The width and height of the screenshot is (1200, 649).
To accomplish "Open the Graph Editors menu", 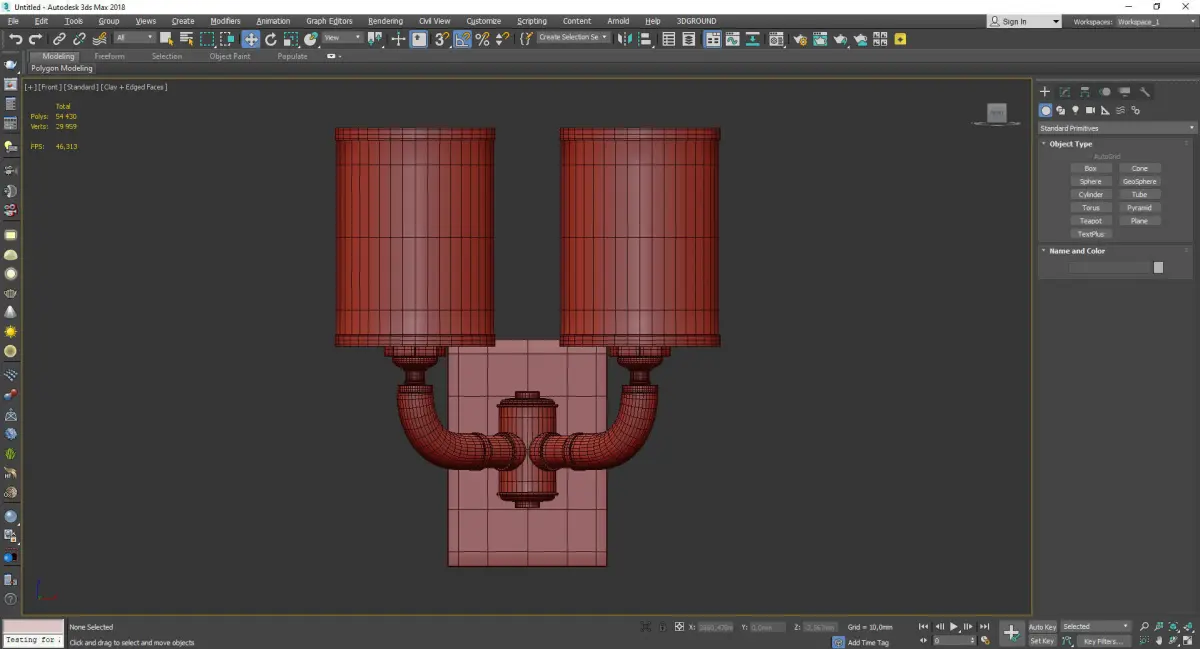I will pyautogui.click(x=329, y=21).
